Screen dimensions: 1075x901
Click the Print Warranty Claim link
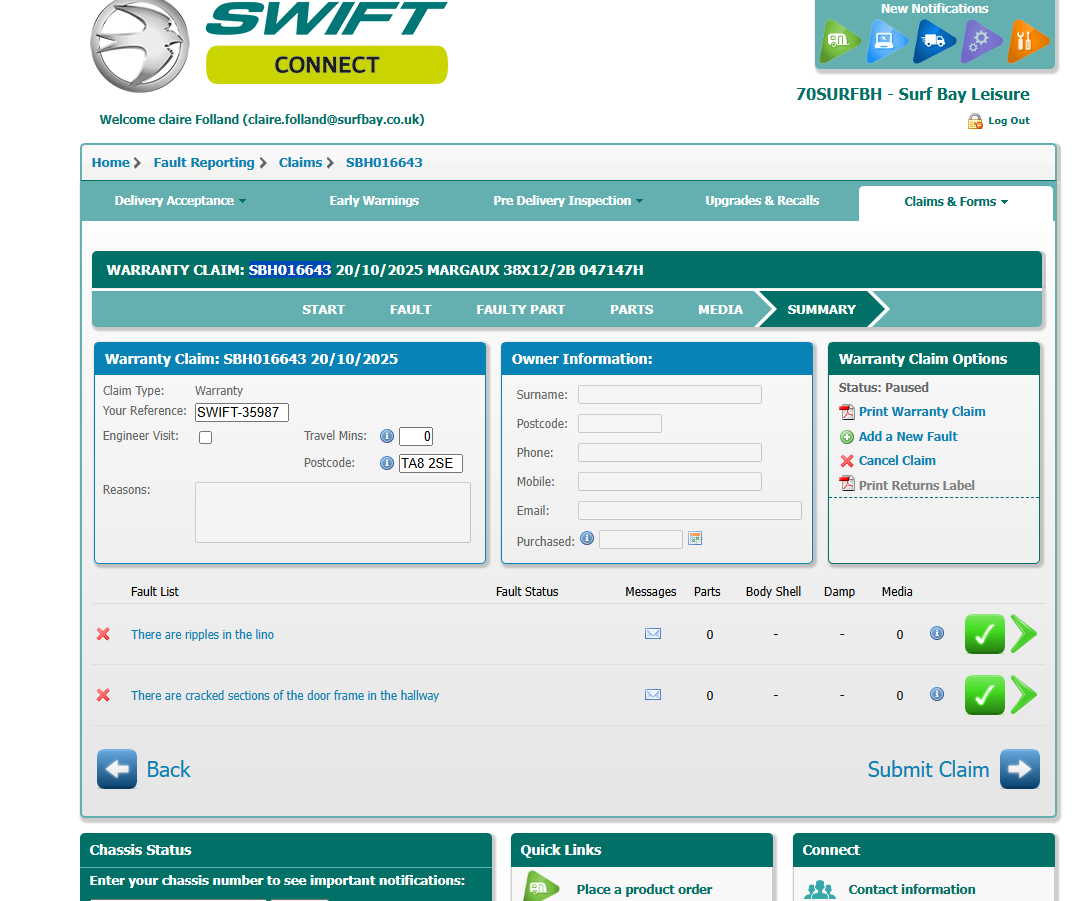click(x=921, y=411)
